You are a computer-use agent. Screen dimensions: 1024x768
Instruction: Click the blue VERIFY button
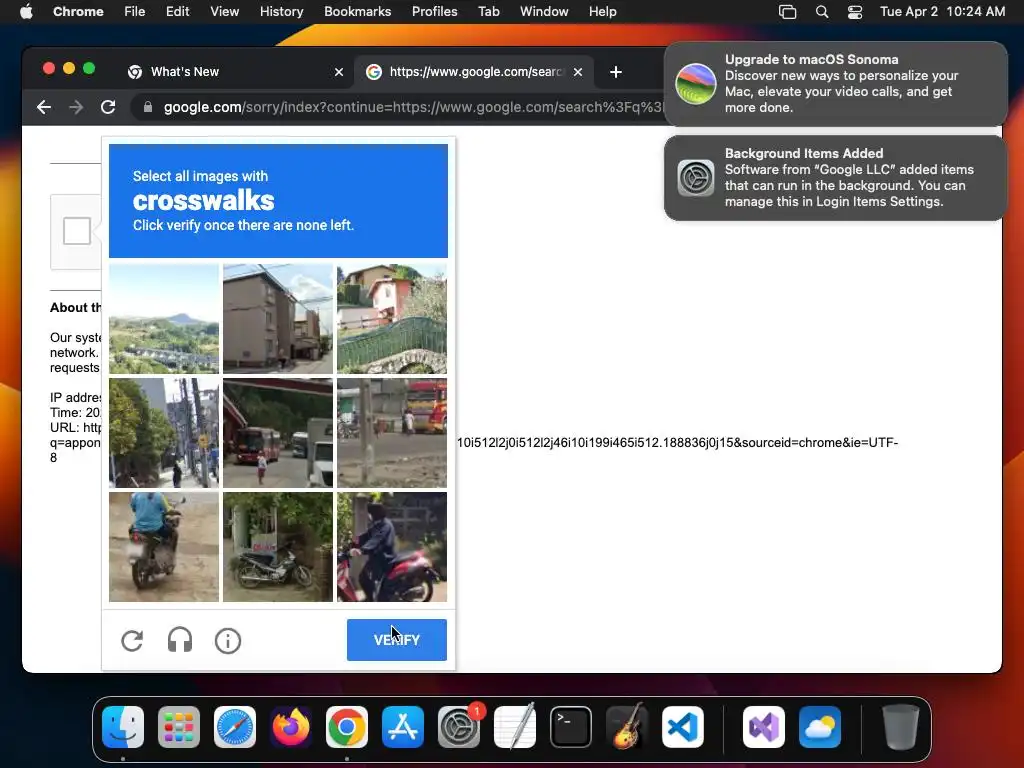pyautogui.click(x=396, y=640)
